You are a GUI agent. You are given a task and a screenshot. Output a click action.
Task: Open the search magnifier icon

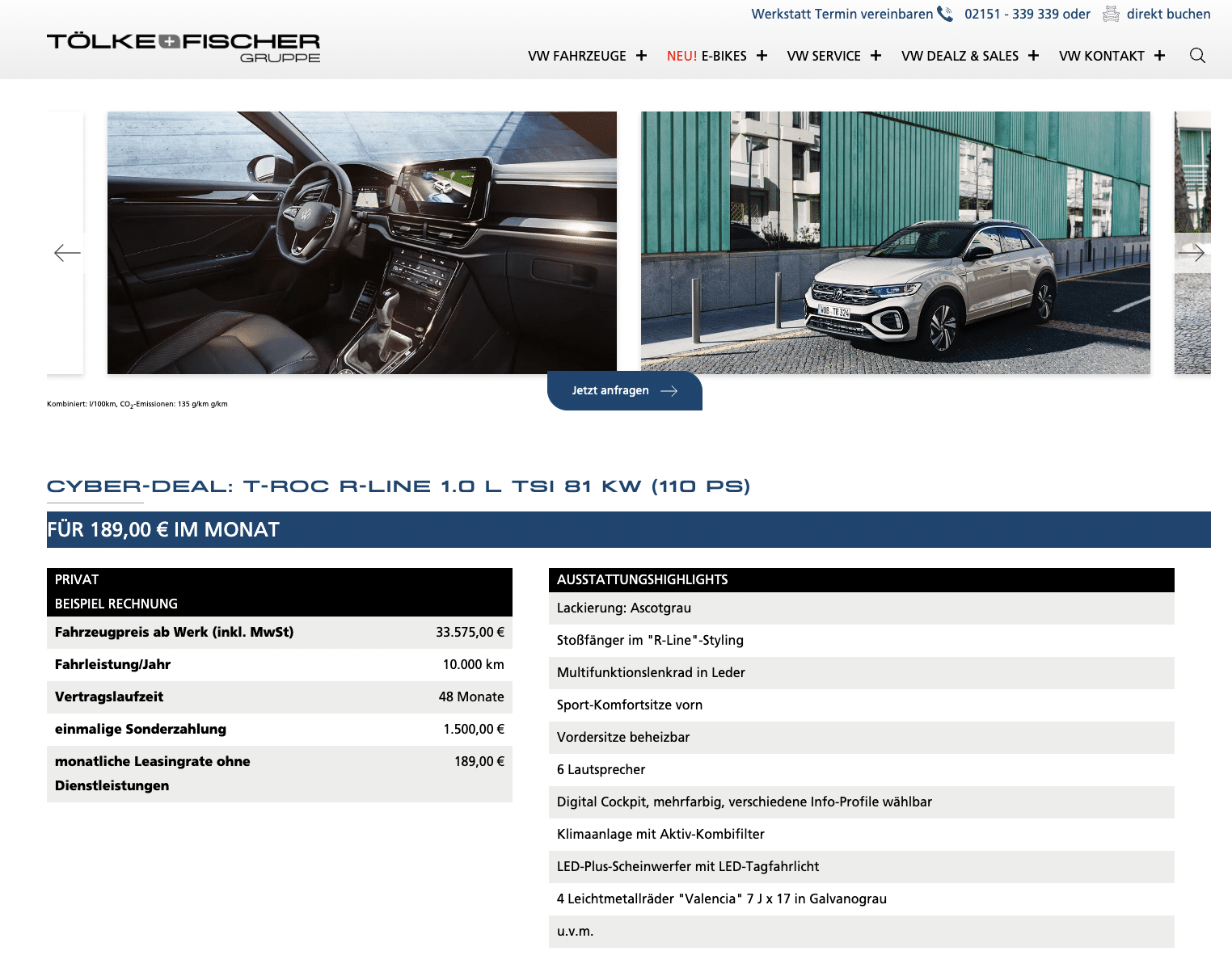click(x=1197, y=56)
